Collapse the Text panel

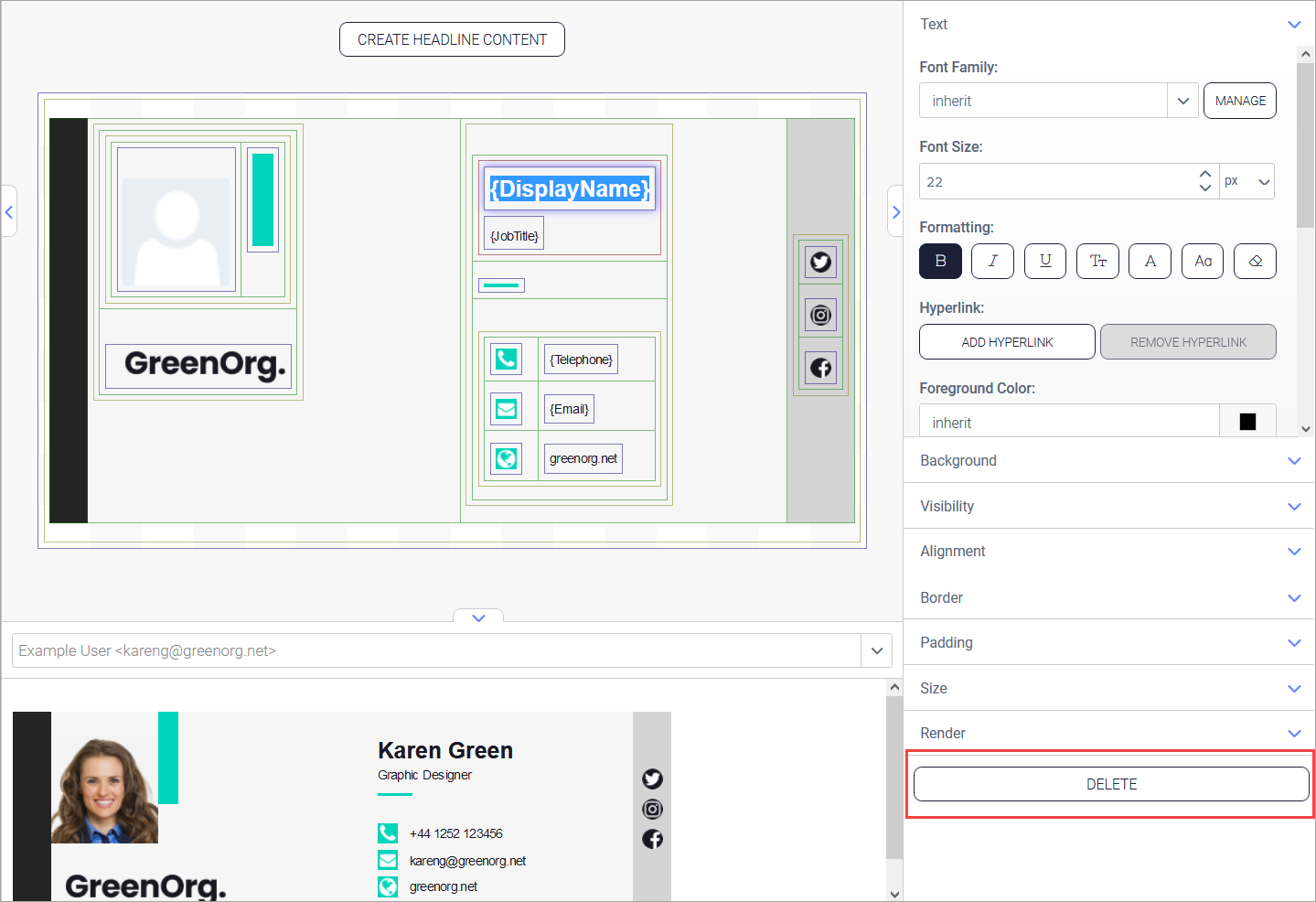(1293, 24)
